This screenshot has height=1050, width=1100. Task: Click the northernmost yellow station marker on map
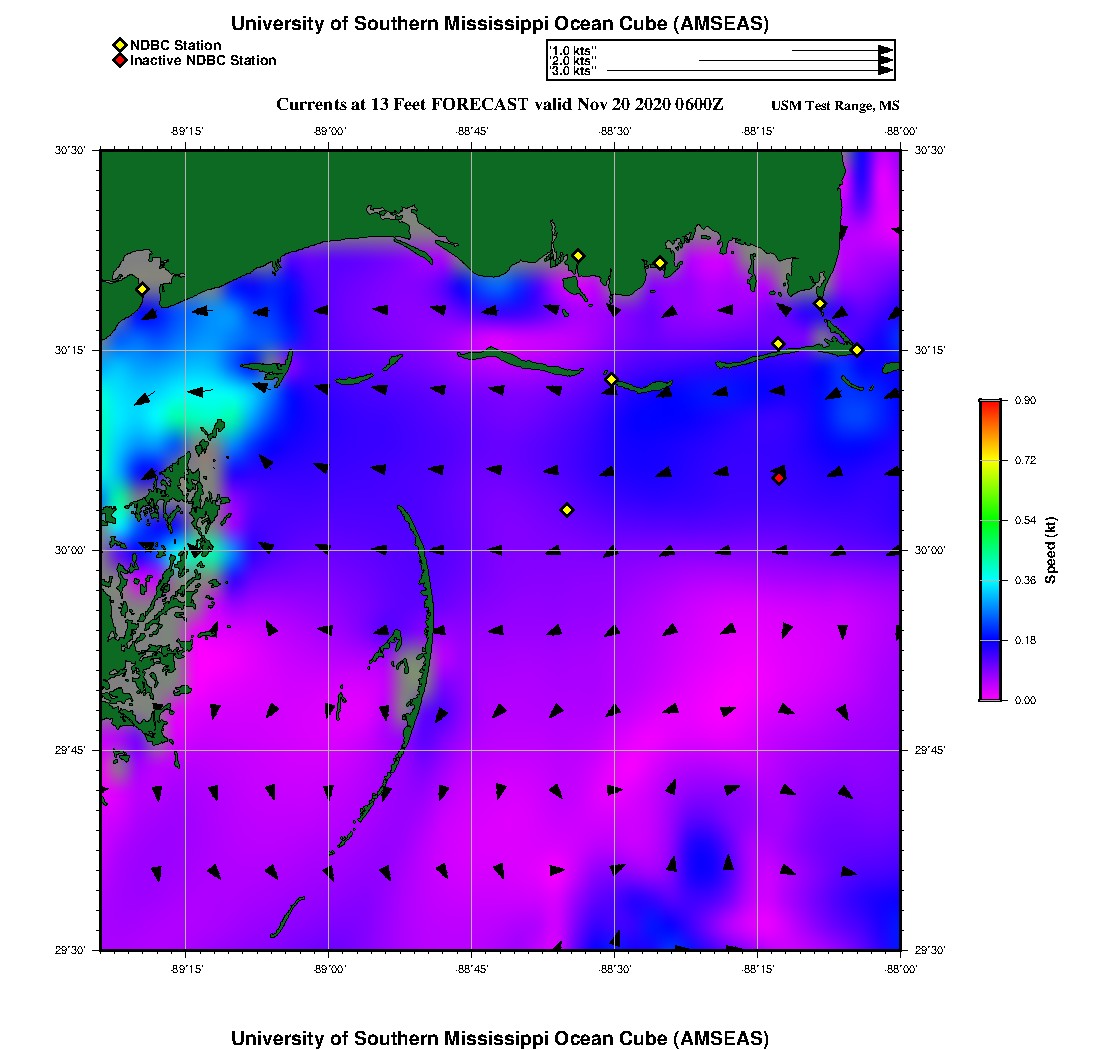(x=578, y=256)
